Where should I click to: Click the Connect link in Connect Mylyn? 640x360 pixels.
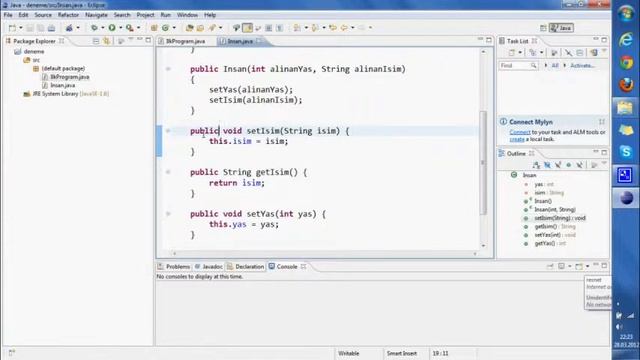(520, 132)
